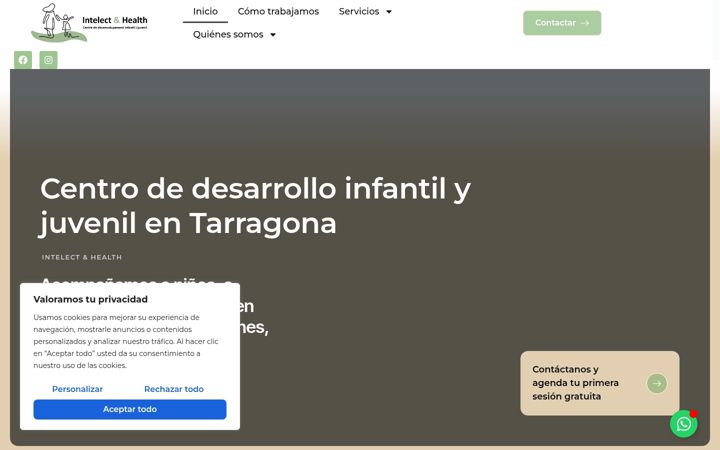This screenshot has height=450, width=720.
Task: Accept all cookies with Aceptar todo
Action: tap(130, 409)
